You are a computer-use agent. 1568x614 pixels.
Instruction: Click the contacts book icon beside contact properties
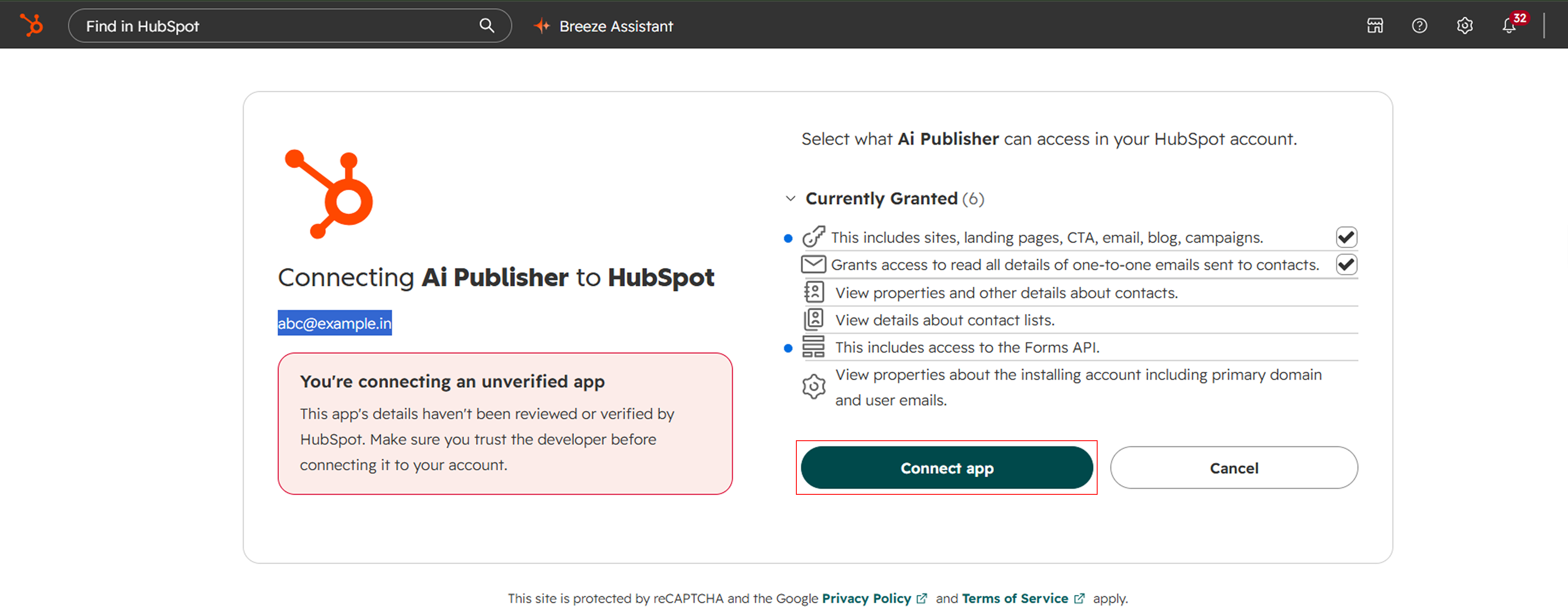click(814, 292)
